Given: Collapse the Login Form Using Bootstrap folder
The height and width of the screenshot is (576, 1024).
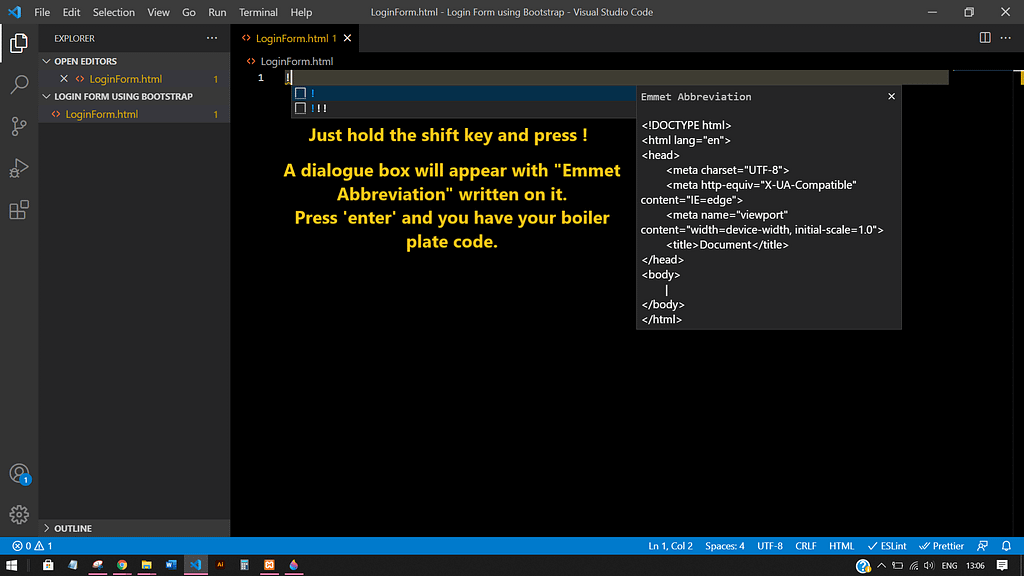Looking at the screenshot, I should (123, 96).
